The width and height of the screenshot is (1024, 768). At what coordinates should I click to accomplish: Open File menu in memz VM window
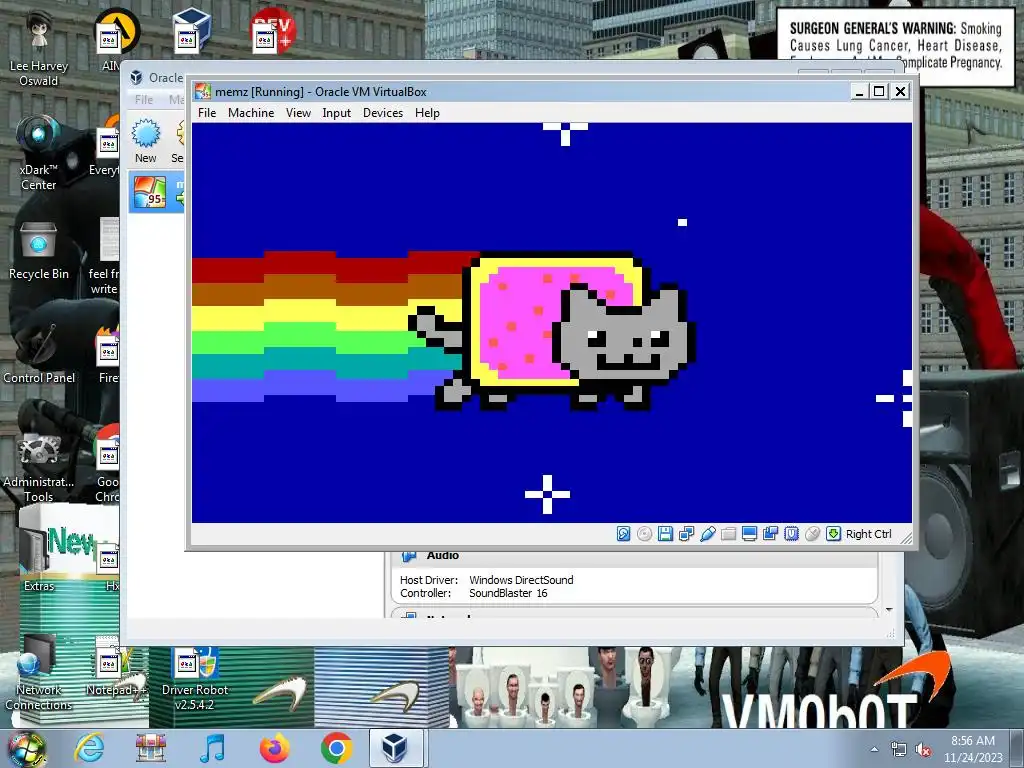point(207,113)
